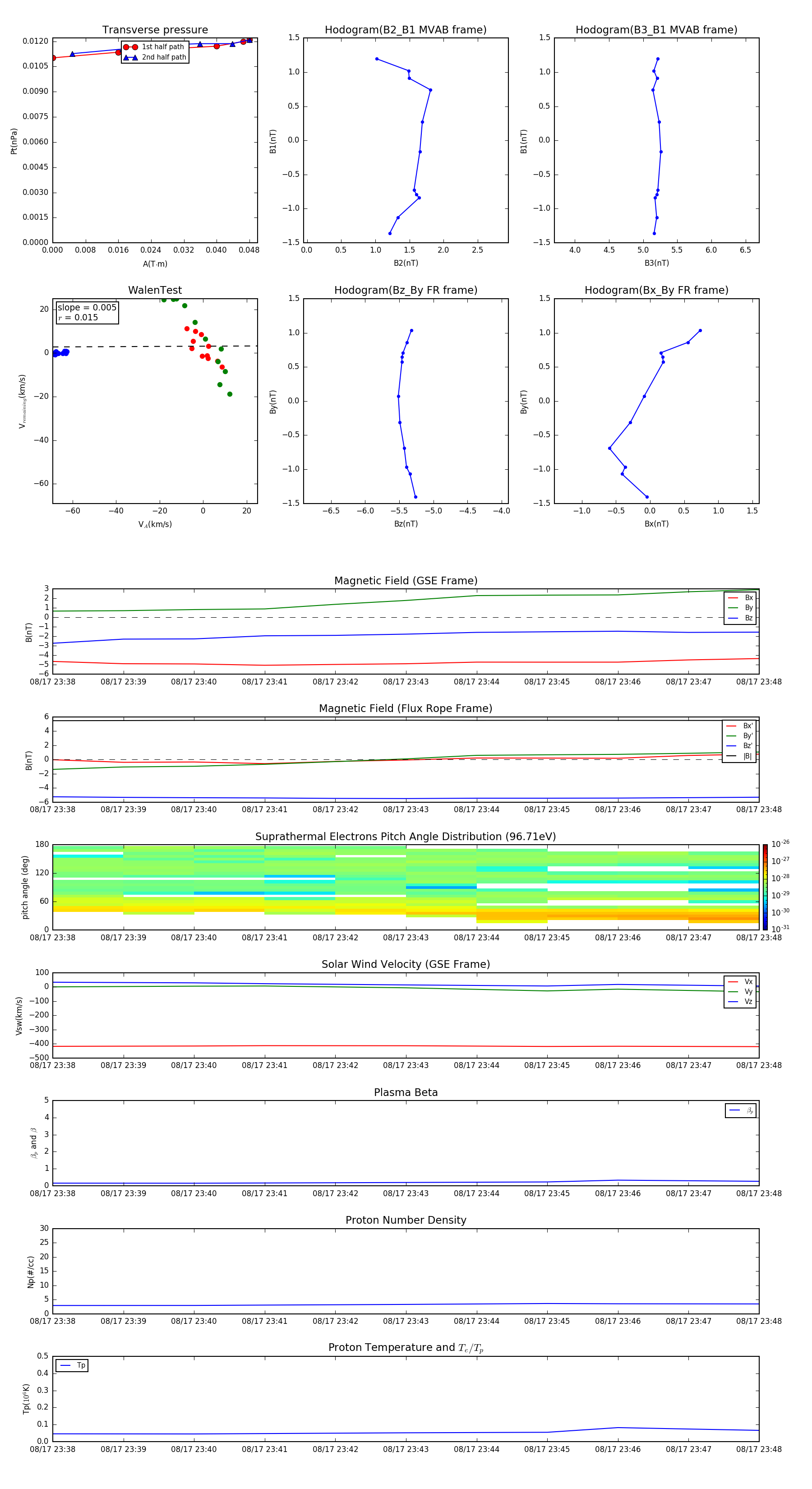Image resolution: width=812 pixels, height=1489 pixels.
Task: Select the Bx' entry in Flux Rope legend
Action: pos(739,726)
